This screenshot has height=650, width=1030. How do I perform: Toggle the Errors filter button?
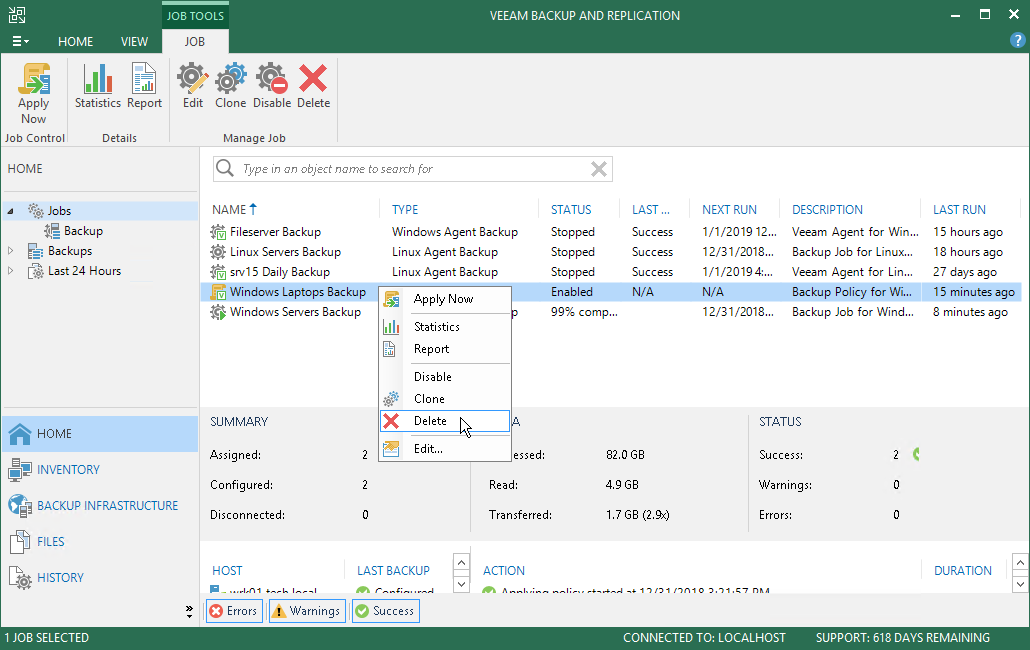point(235,611)
